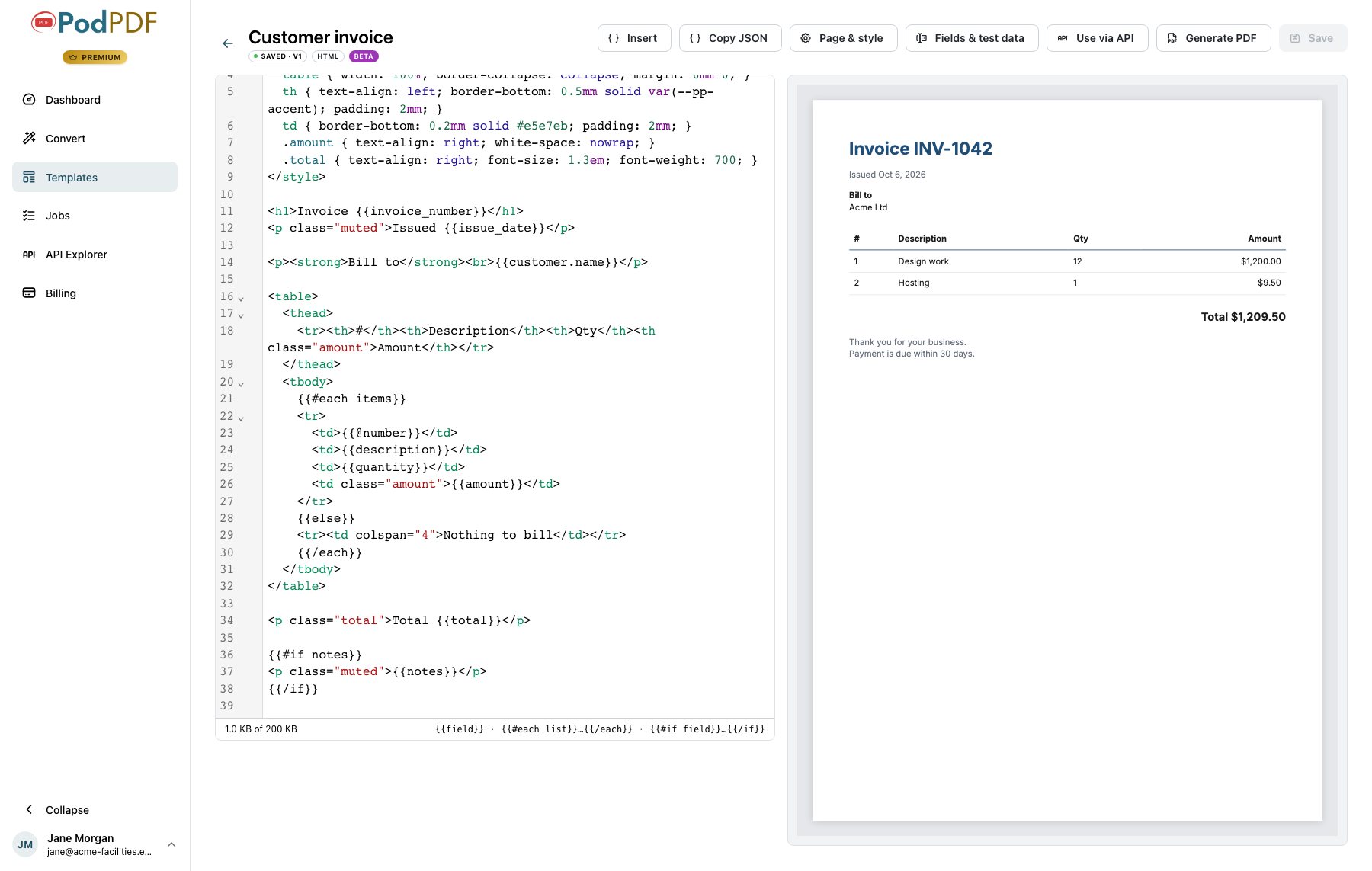Click the HTML badge under the title
The width and height of the screenshot is (1372, 871).
(x=328, y=56)
